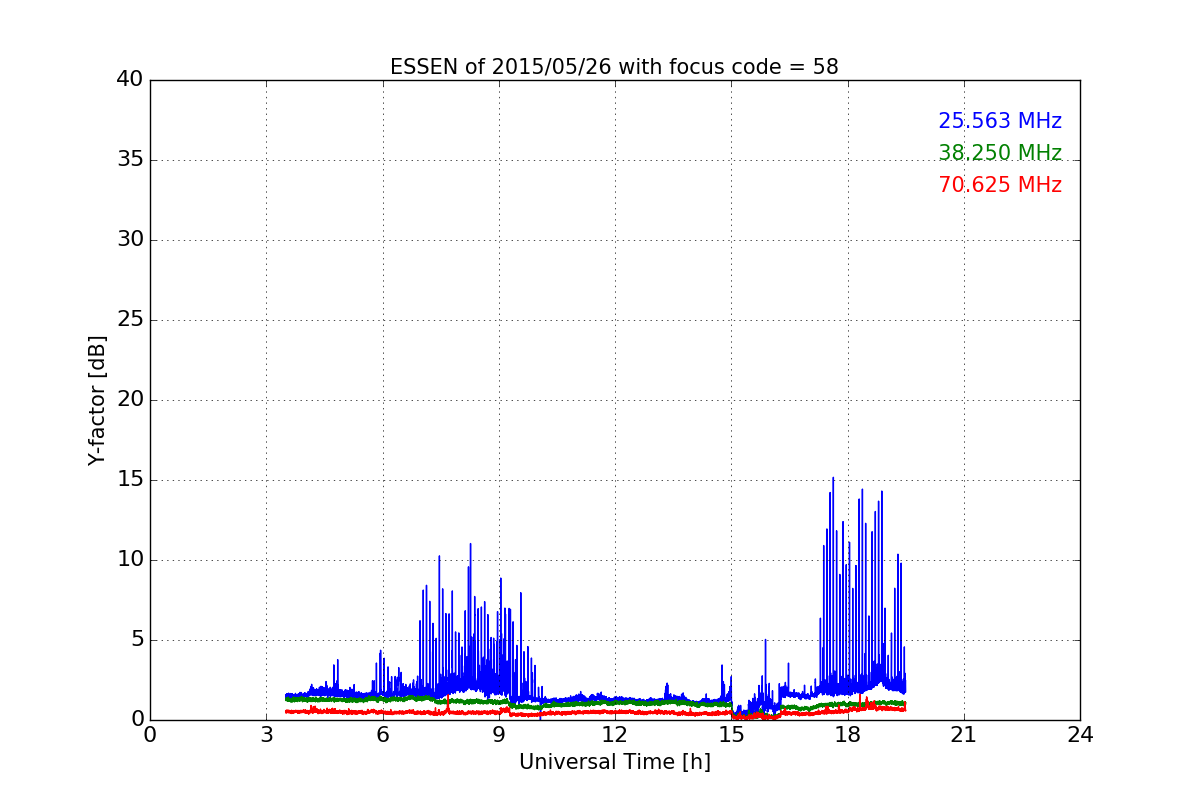Click the 'Universal Time [h]' axis label
This screenshot has height=800, width=1200.
[614, 762]
